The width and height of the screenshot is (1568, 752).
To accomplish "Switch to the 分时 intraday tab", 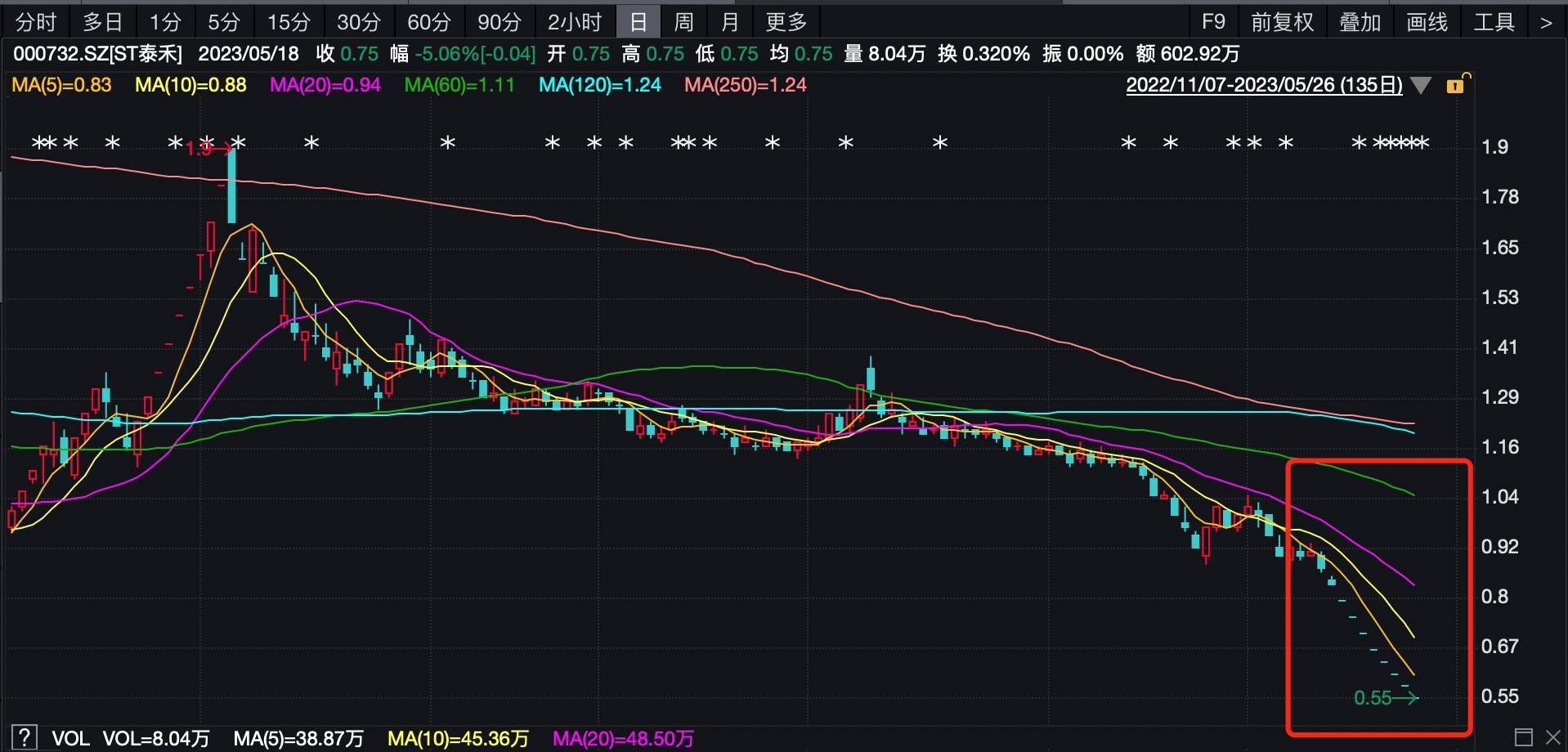I will 36,22.
